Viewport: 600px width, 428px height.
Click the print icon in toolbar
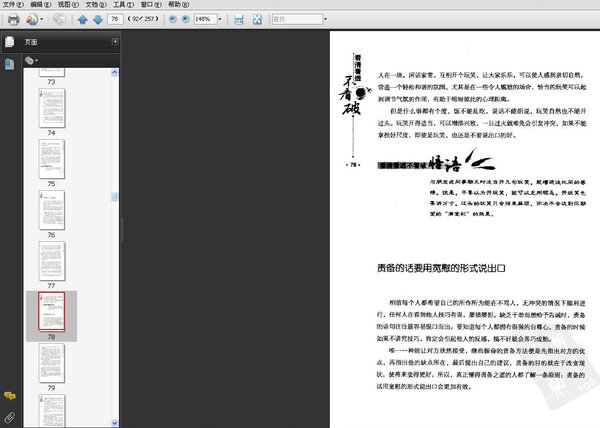coord(13,19)
